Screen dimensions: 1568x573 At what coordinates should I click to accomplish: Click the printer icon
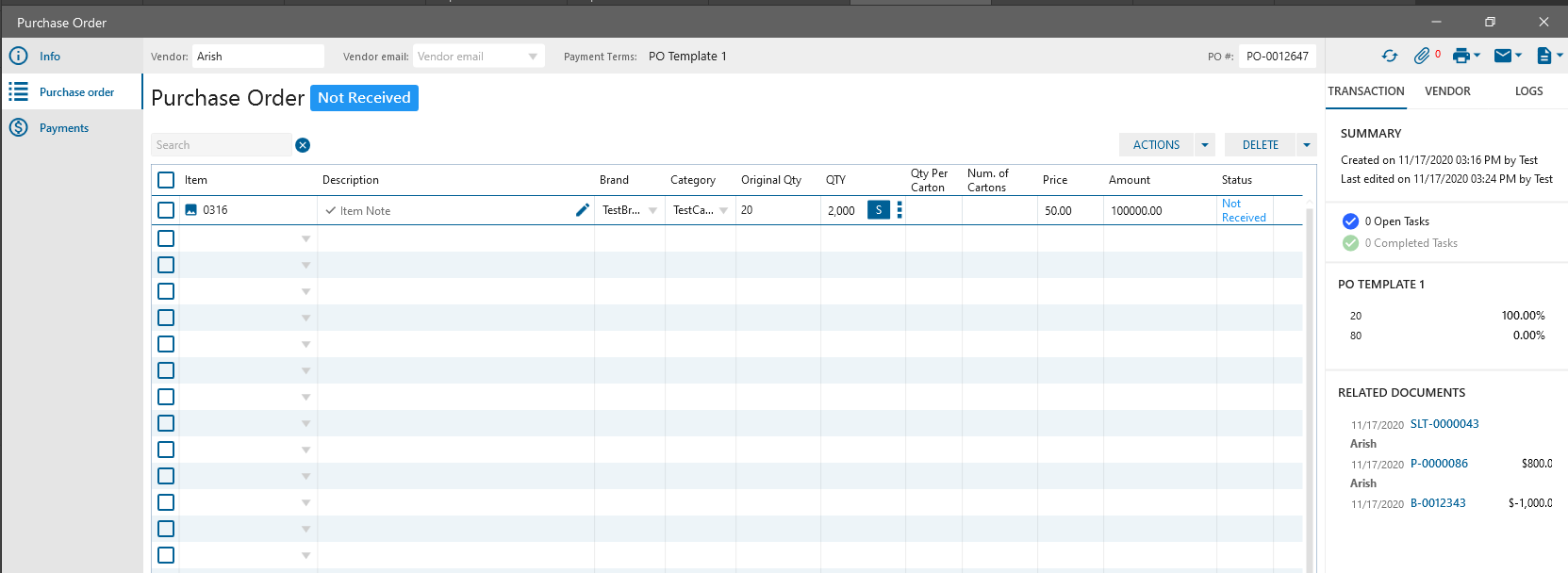tap(1461, 57)
